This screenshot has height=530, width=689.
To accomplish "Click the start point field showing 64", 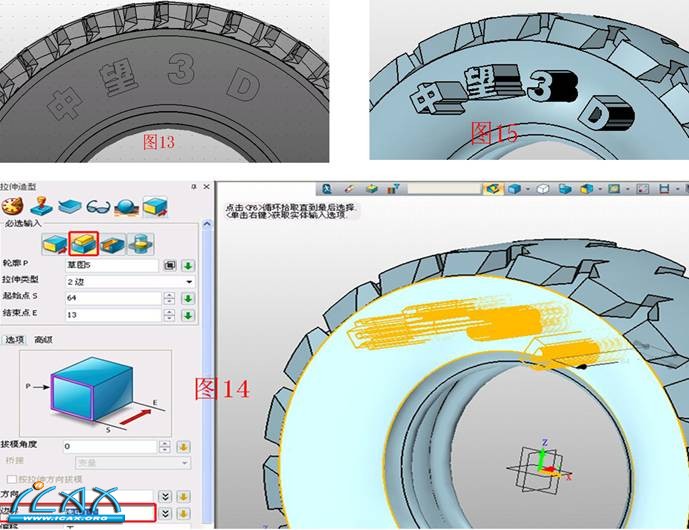I will tap(114, 298).
